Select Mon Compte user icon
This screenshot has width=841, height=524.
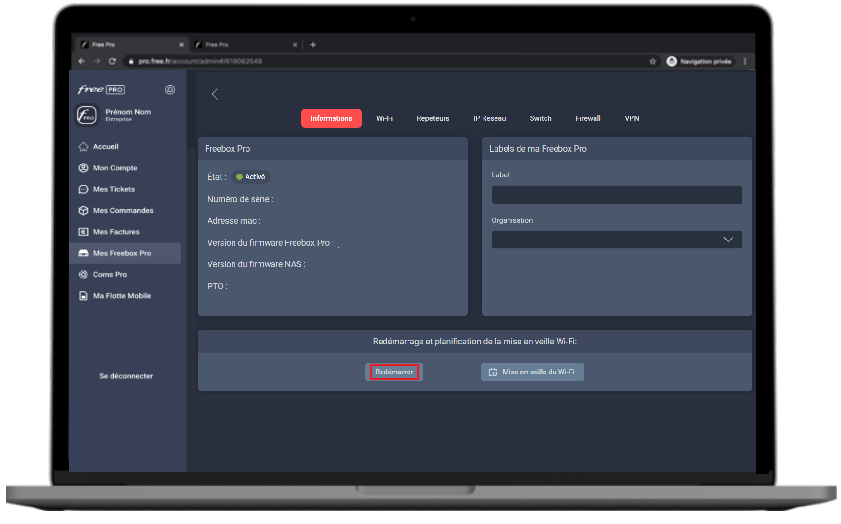(83, 168)
